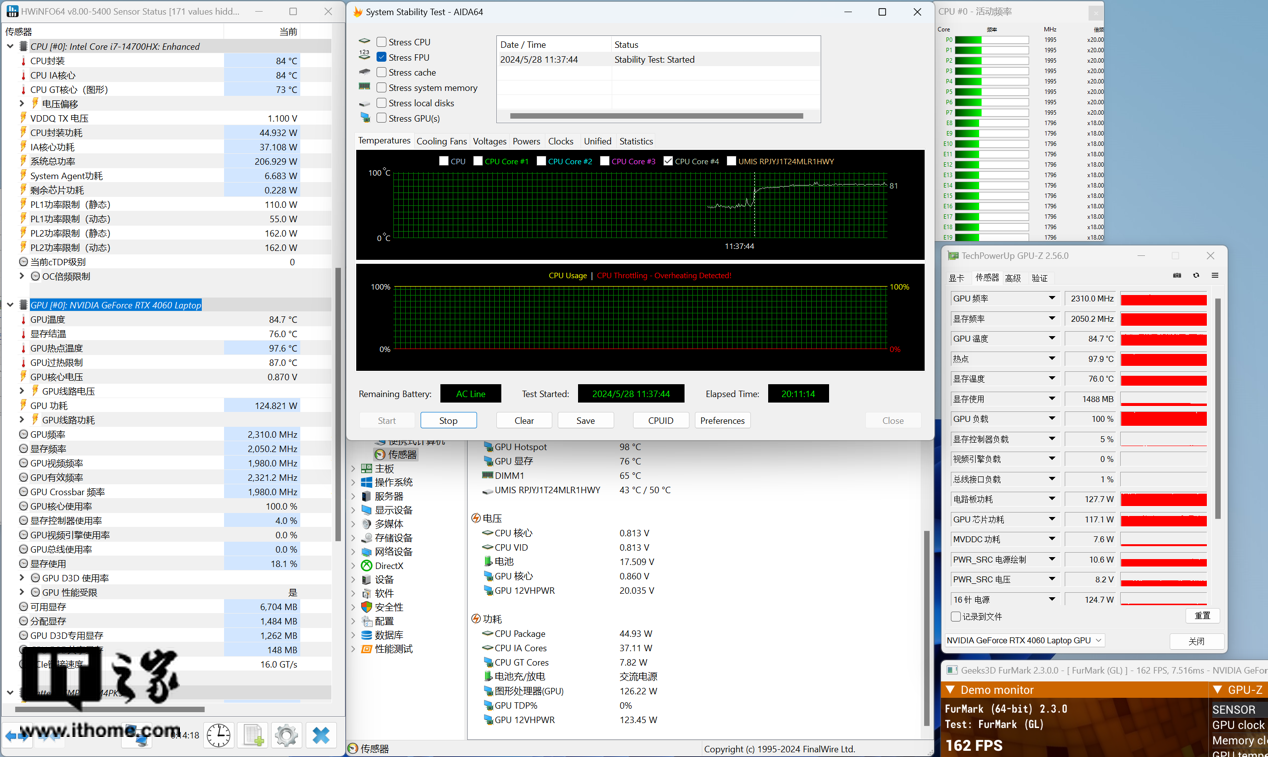Open the GPU 温度 sensor dropdown arrow
This screenshot has height=757, width=1268.
1051,339
